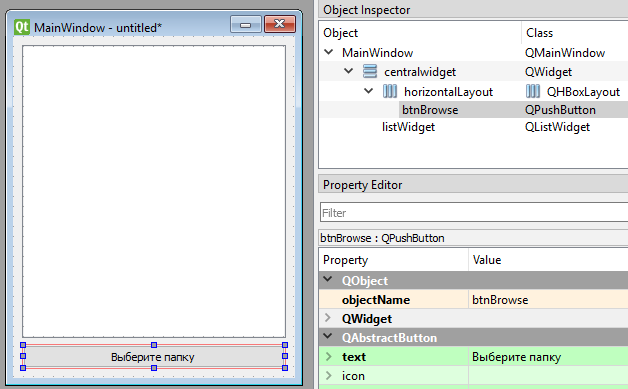Click the QMainWindow class cell
628x389 pixels.
pos(565,52)
